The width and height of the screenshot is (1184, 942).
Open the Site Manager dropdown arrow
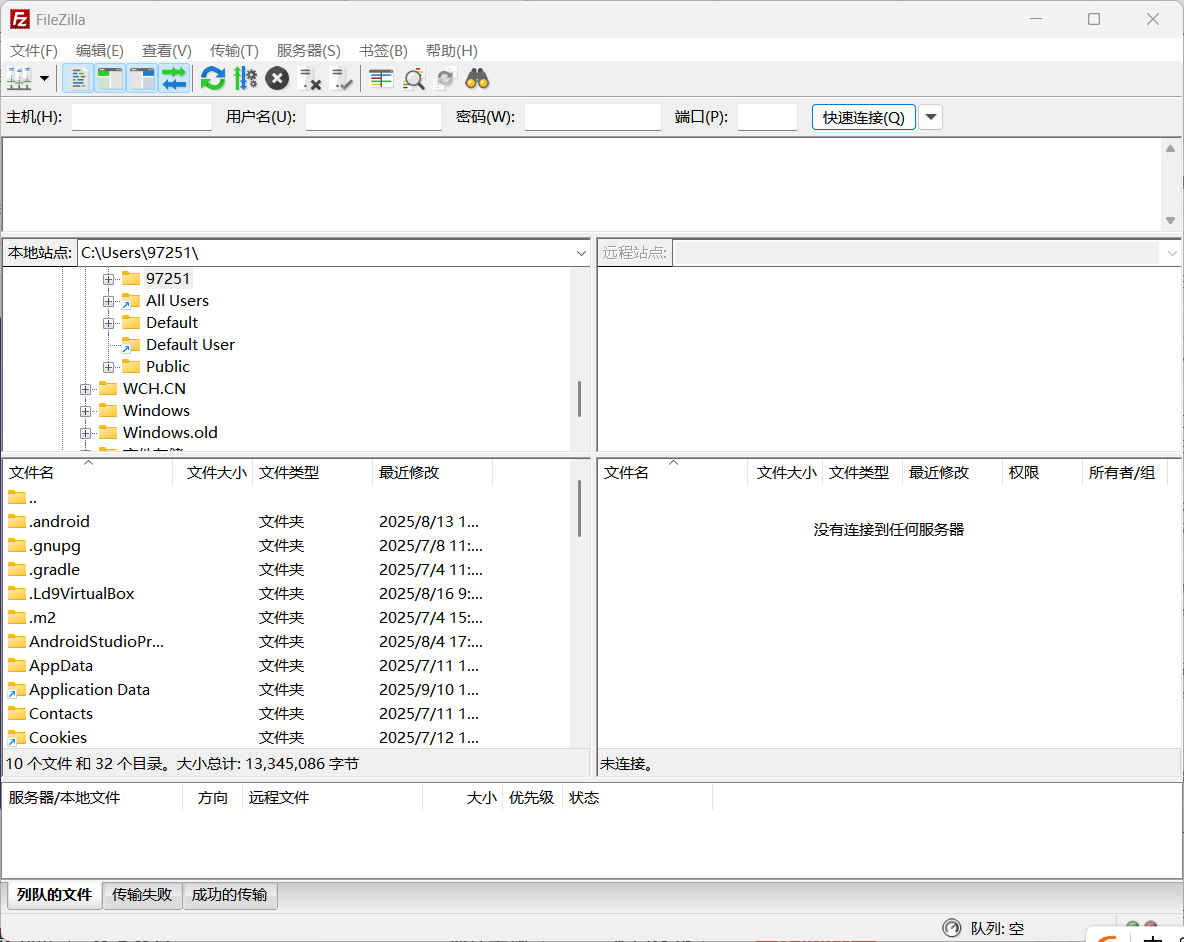[x=45, y=78]
